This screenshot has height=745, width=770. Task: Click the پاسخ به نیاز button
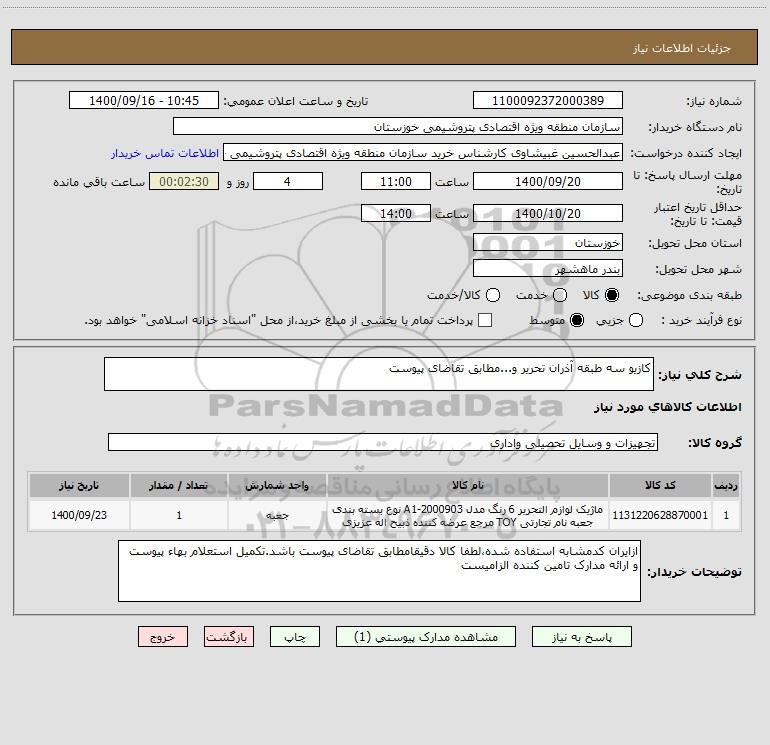pyautogui.click(x=582, y=637)
